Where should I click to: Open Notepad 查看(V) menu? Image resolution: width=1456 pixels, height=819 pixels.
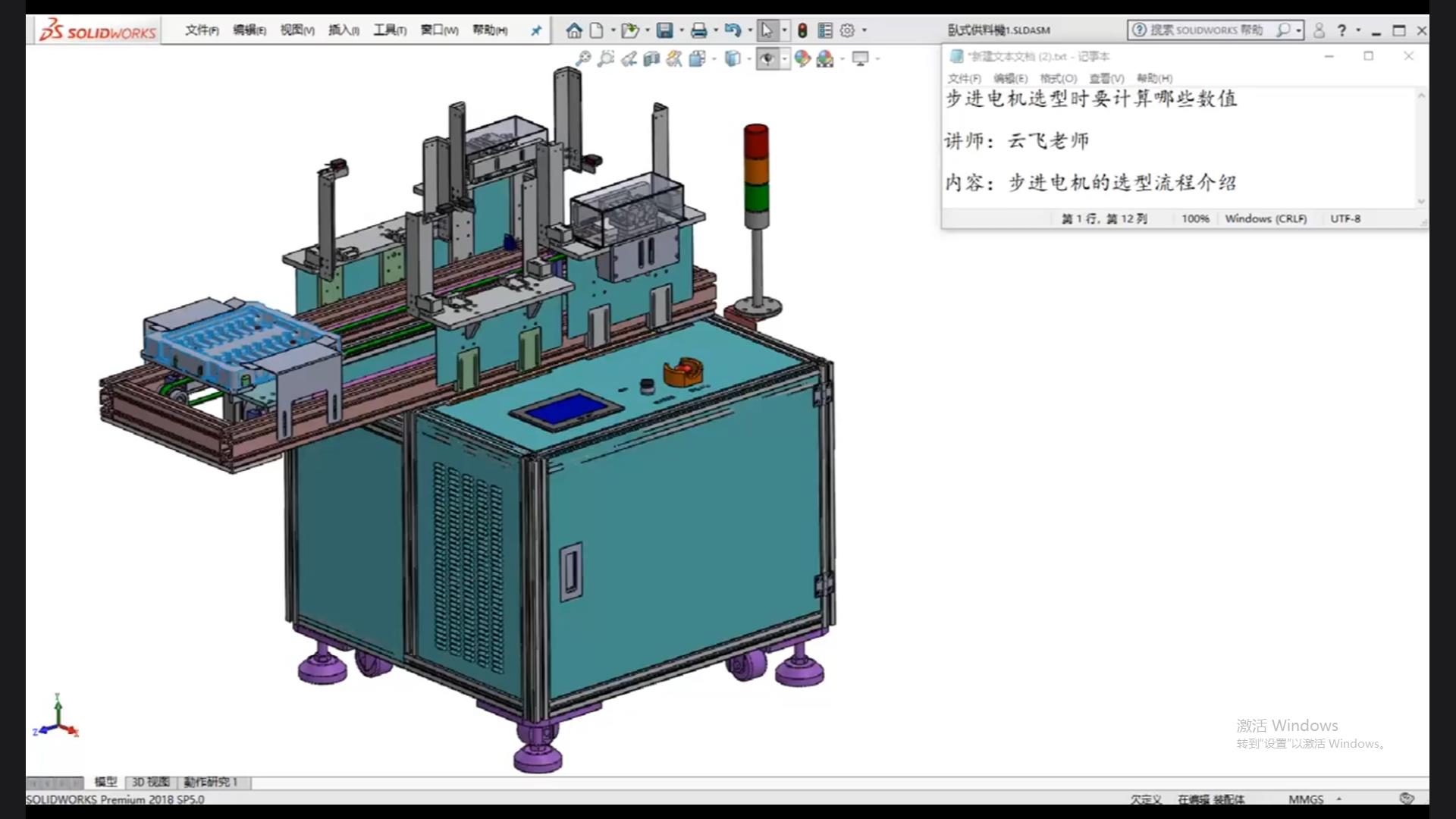point(1106,78)
